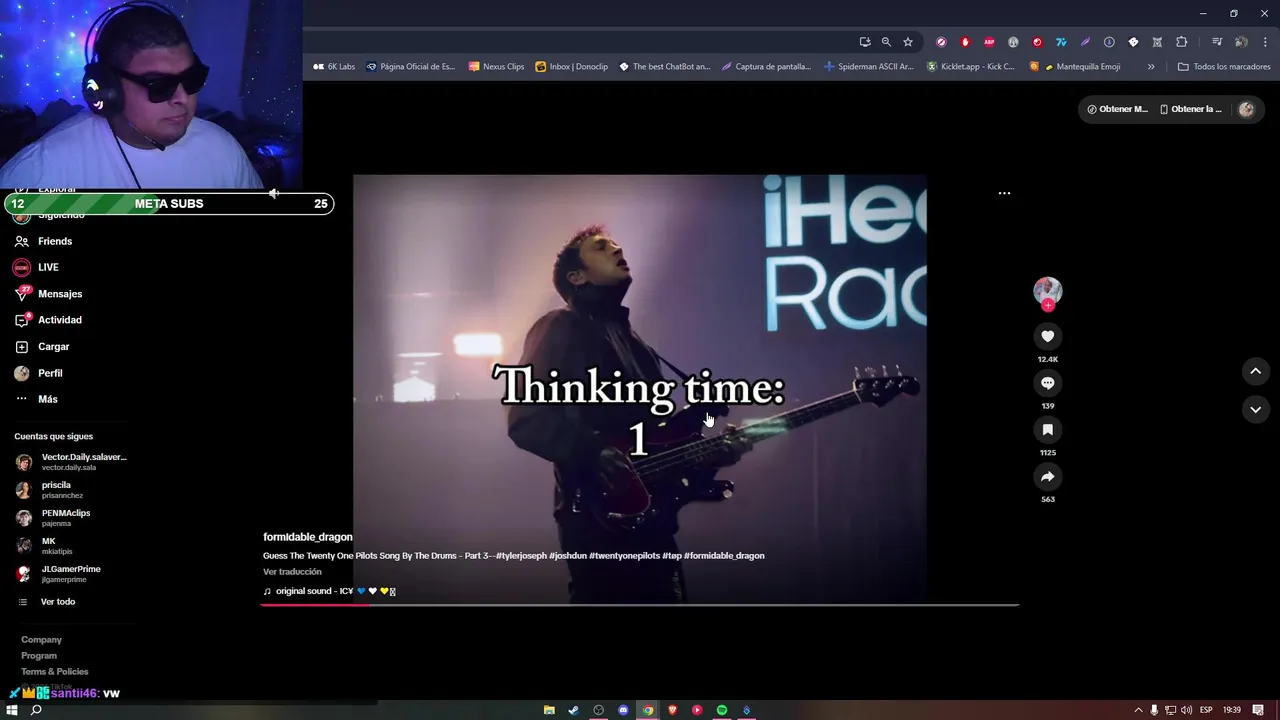Open the comments speech bubble icon

pos(1047,383)
